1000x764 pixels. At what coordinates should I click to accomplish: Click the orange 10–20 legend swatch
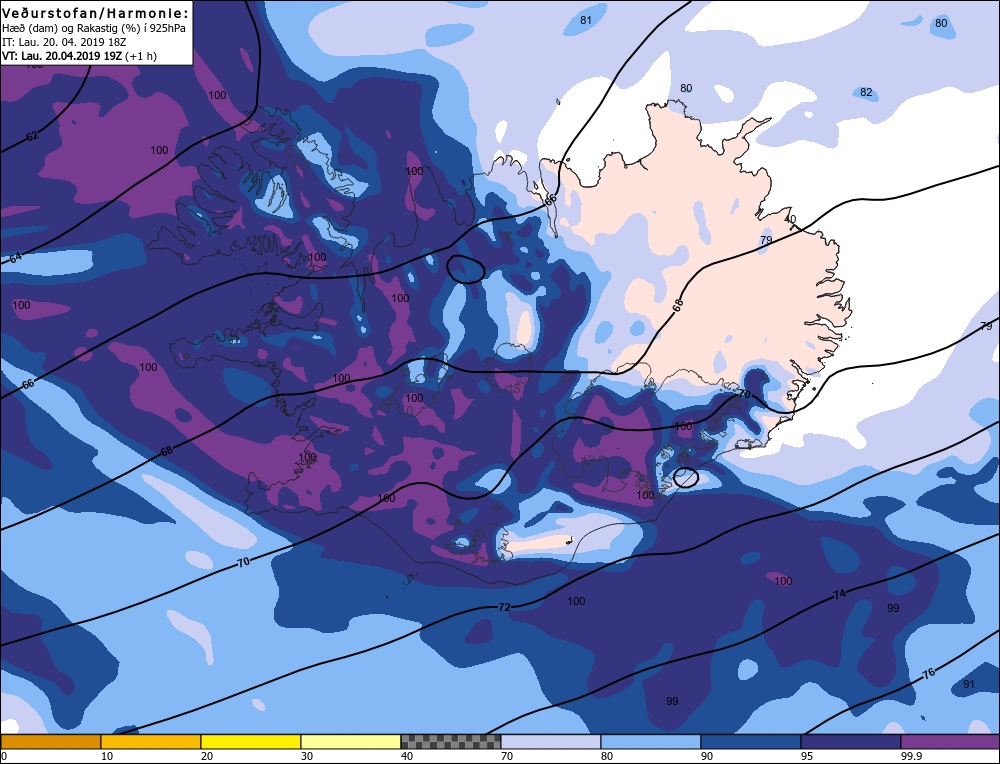pyautogui.click(x=151, y=742)
